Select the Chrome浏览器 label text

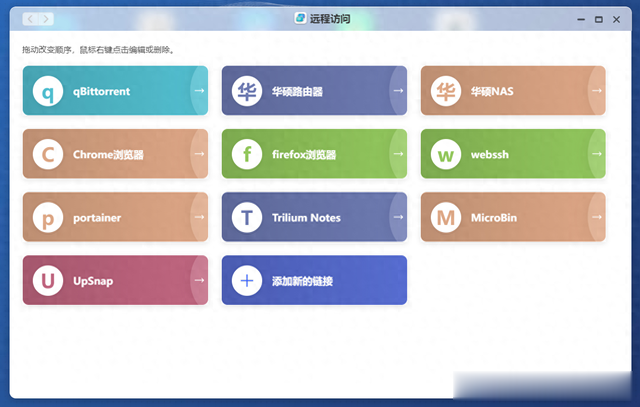point(108,155)
